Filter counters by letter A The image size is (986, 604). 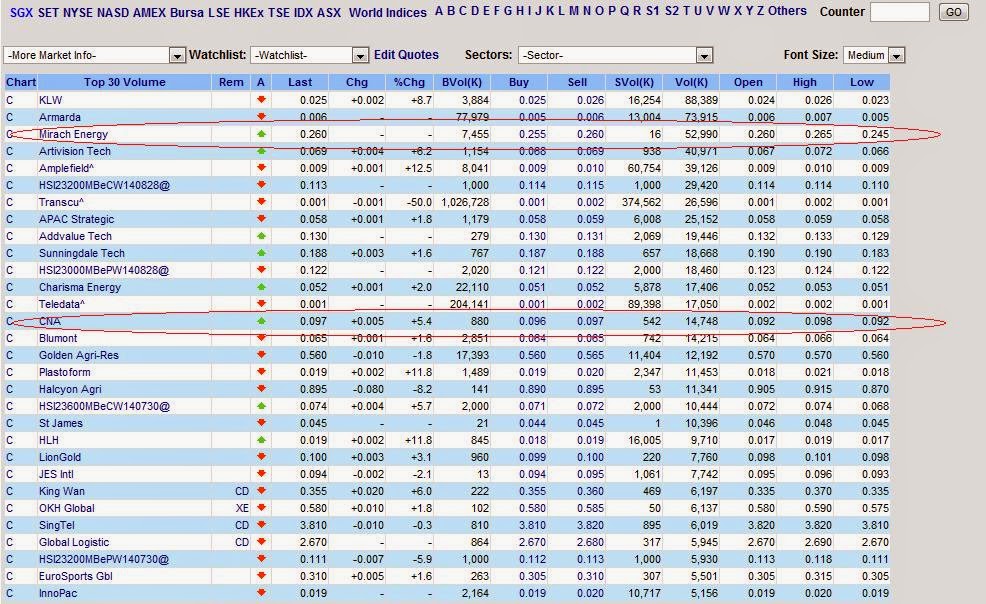(439, 11)
